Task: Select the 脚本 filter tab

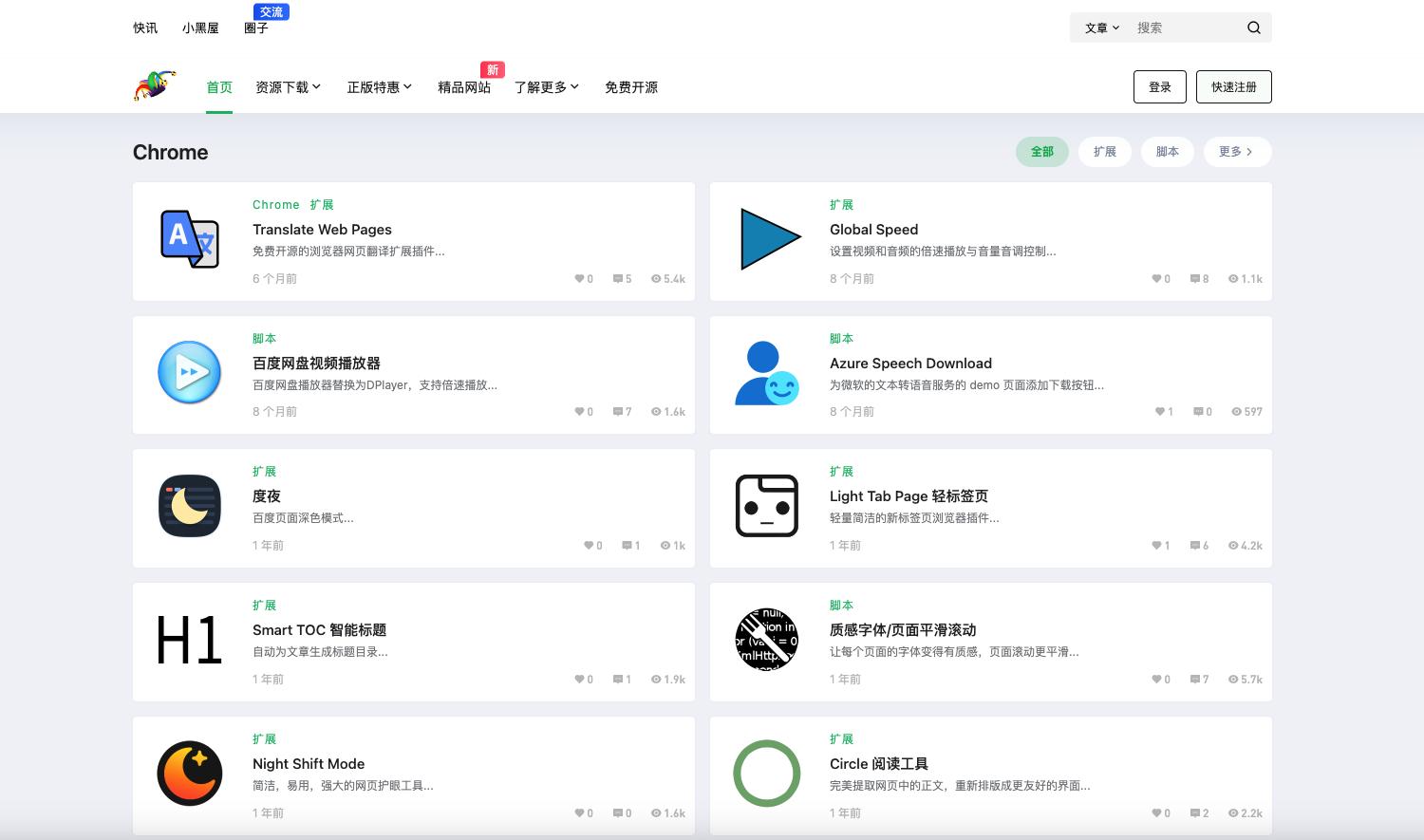Action: pyautogui.click(x=1168, y=152)
